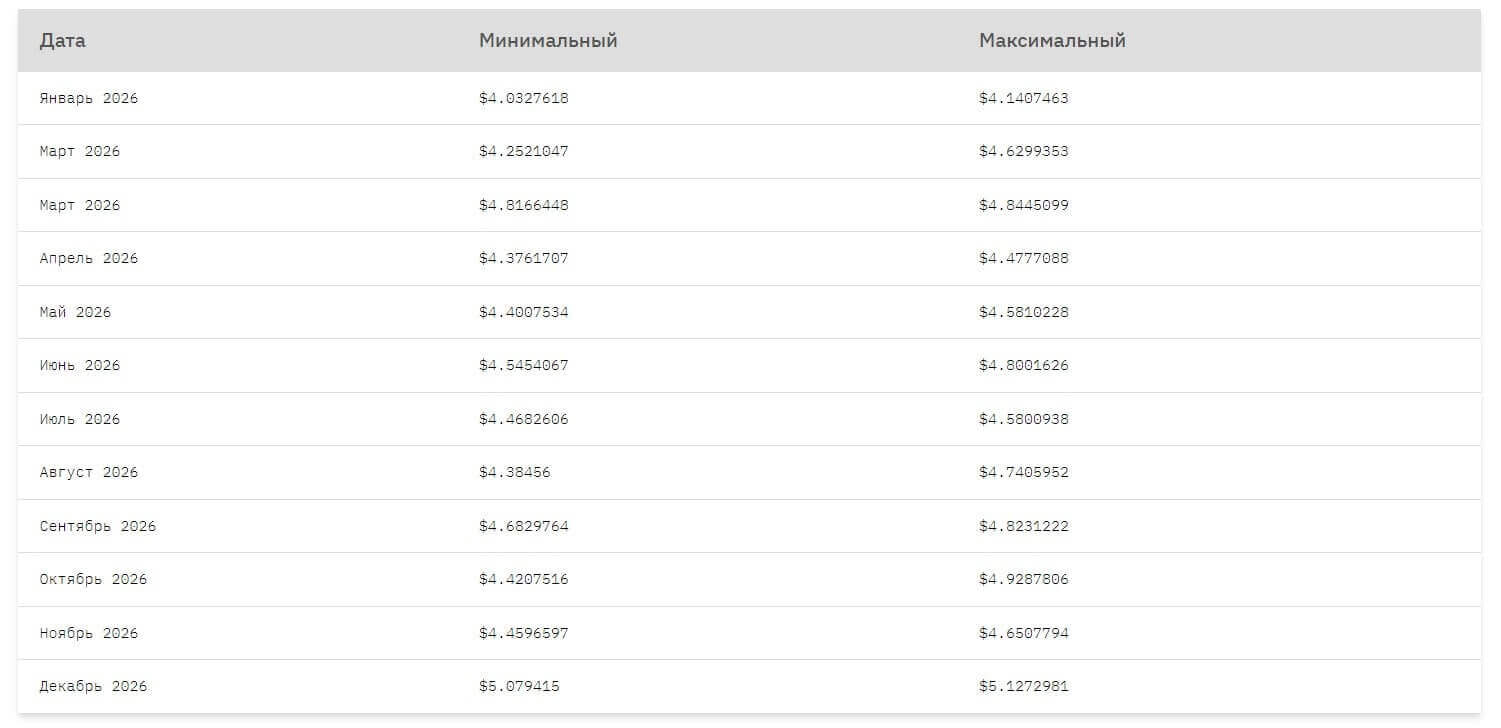Click the Сентябрь 2026 row label
Screen dimensions: 1501x728
click(98, 526)
